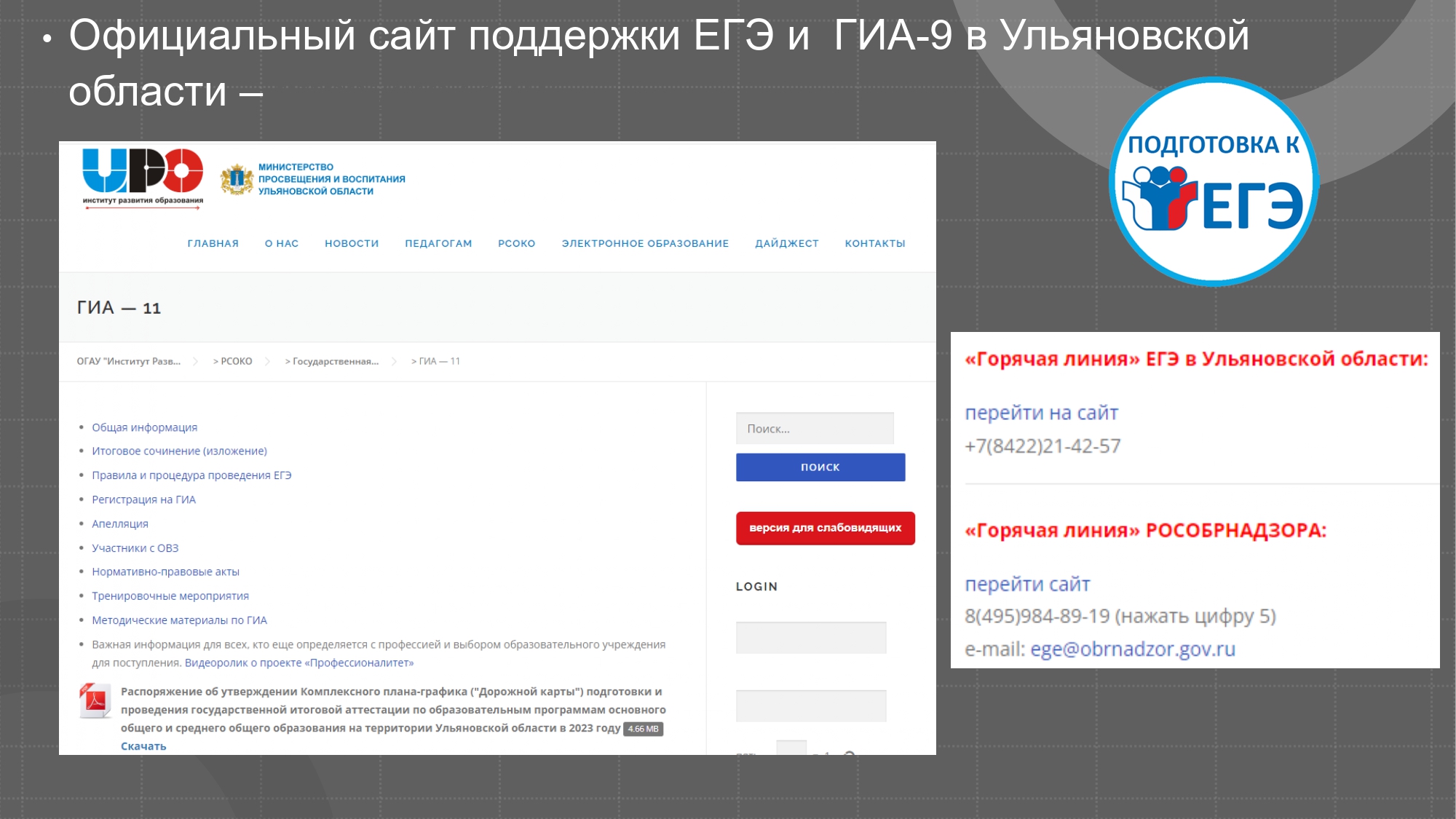Click Министерство просвещения и воспитания text
The width and height of the screenshot is (1456, 819).
[331, 179]
